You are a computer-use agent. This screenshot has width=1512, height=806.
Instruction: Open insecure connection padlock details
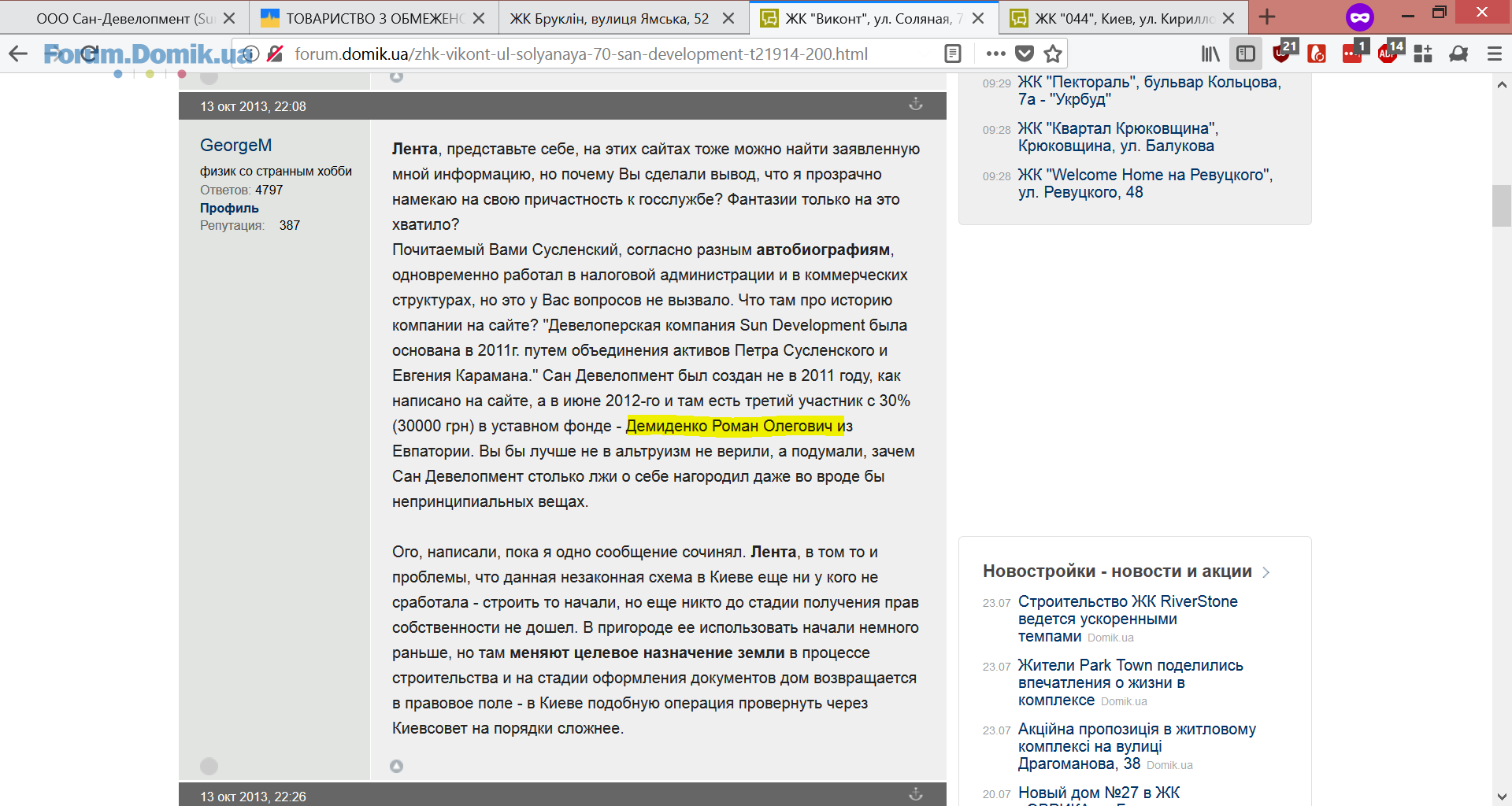click(275, 54)
